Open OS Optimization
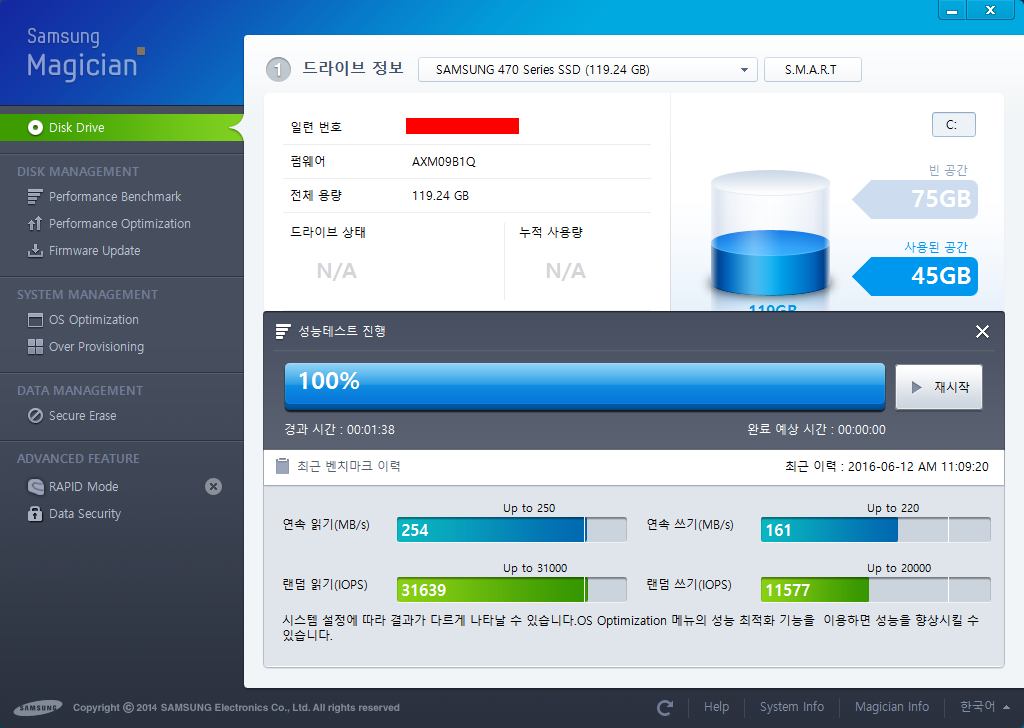Screen dimensions: 1024x728 pos(93,320)
